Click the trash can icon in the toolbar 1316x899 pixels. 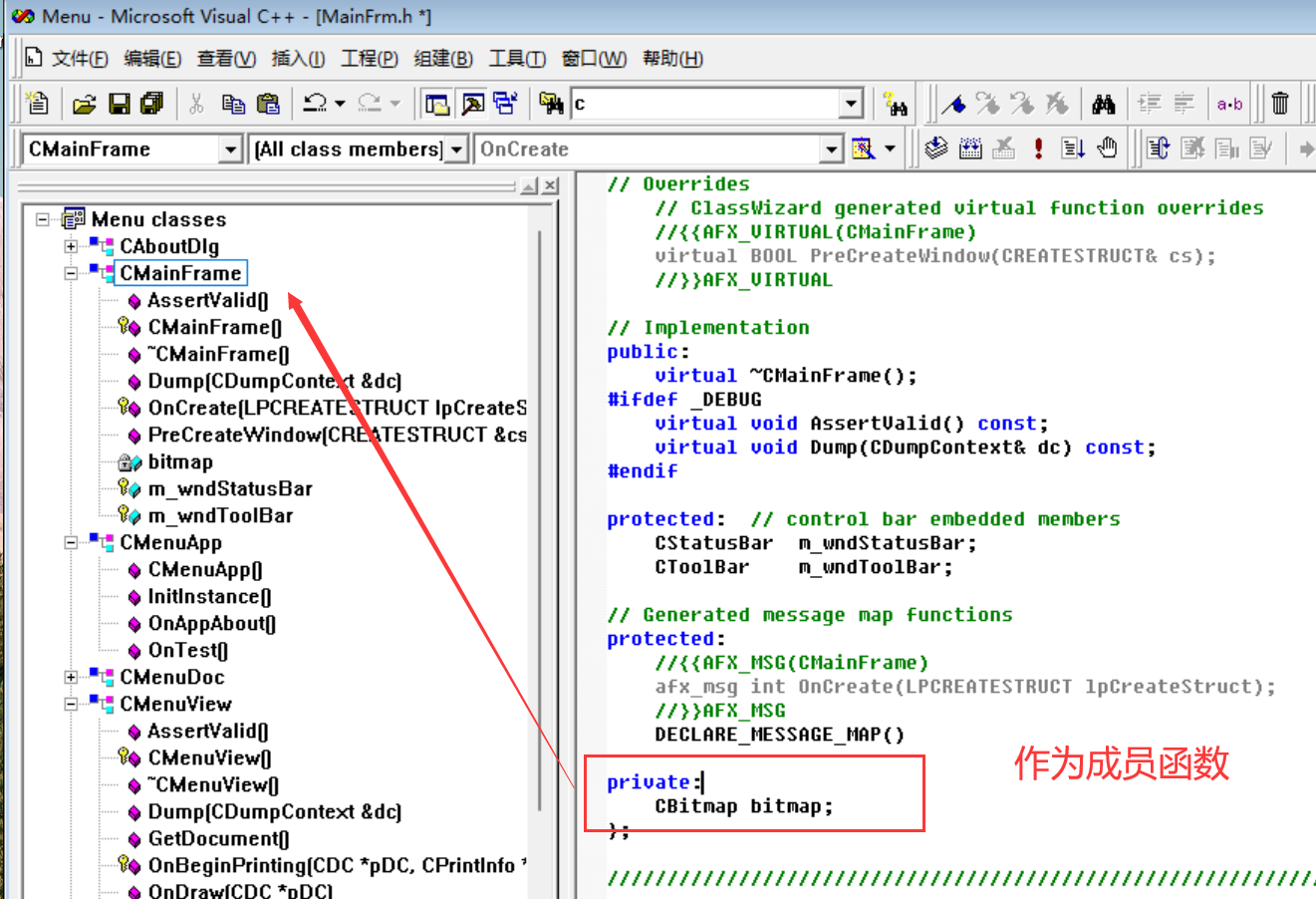pyautogui.click(x=1281, y=103)
